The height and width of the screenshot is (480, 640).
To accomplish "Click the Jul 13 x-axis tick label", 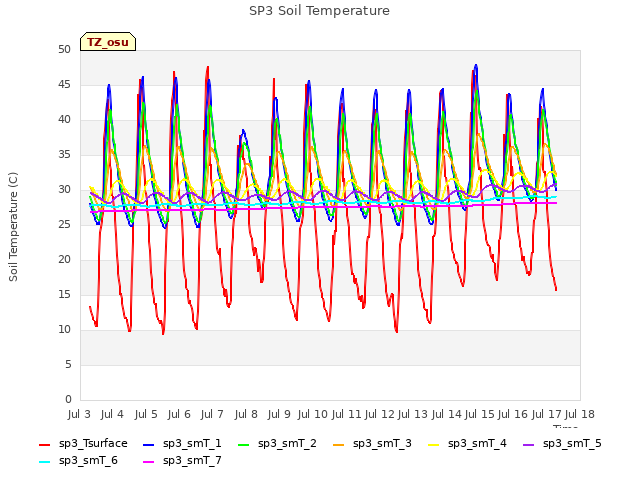I will [413, 414].
